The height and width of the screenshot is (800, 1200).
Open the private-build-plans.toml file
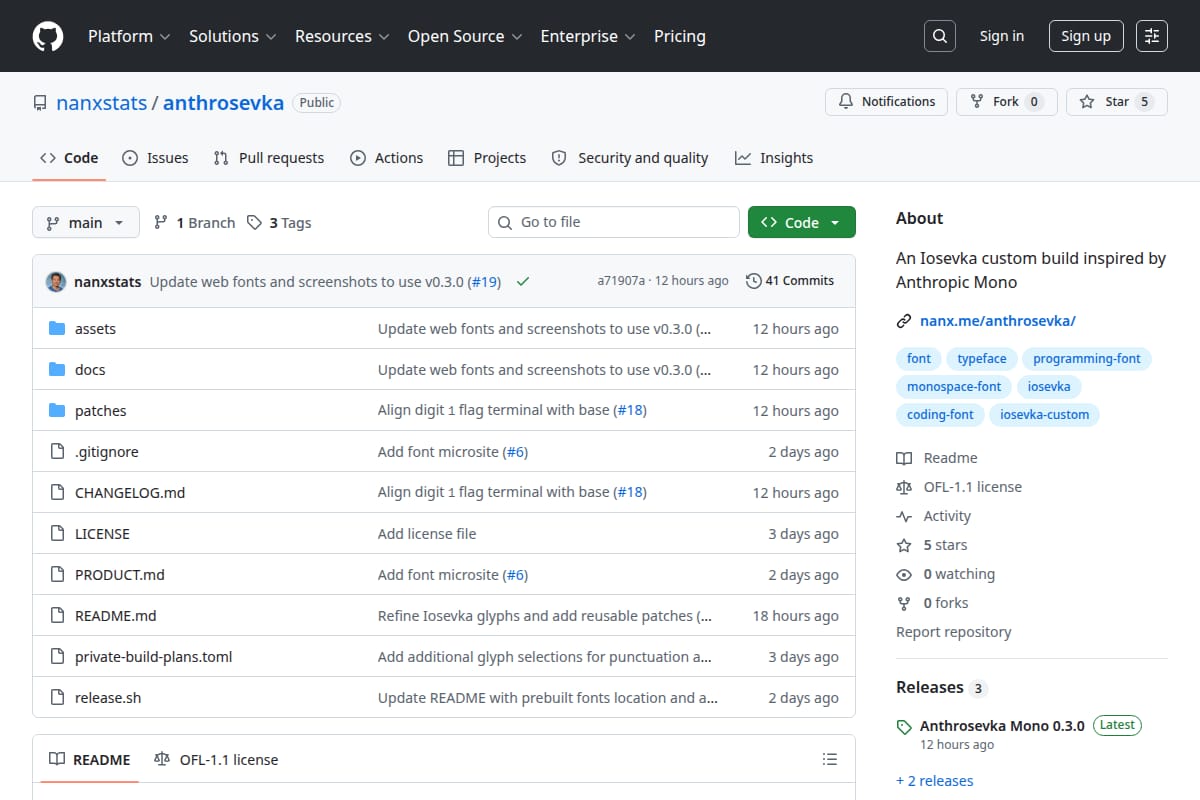(x=154, y=657)
